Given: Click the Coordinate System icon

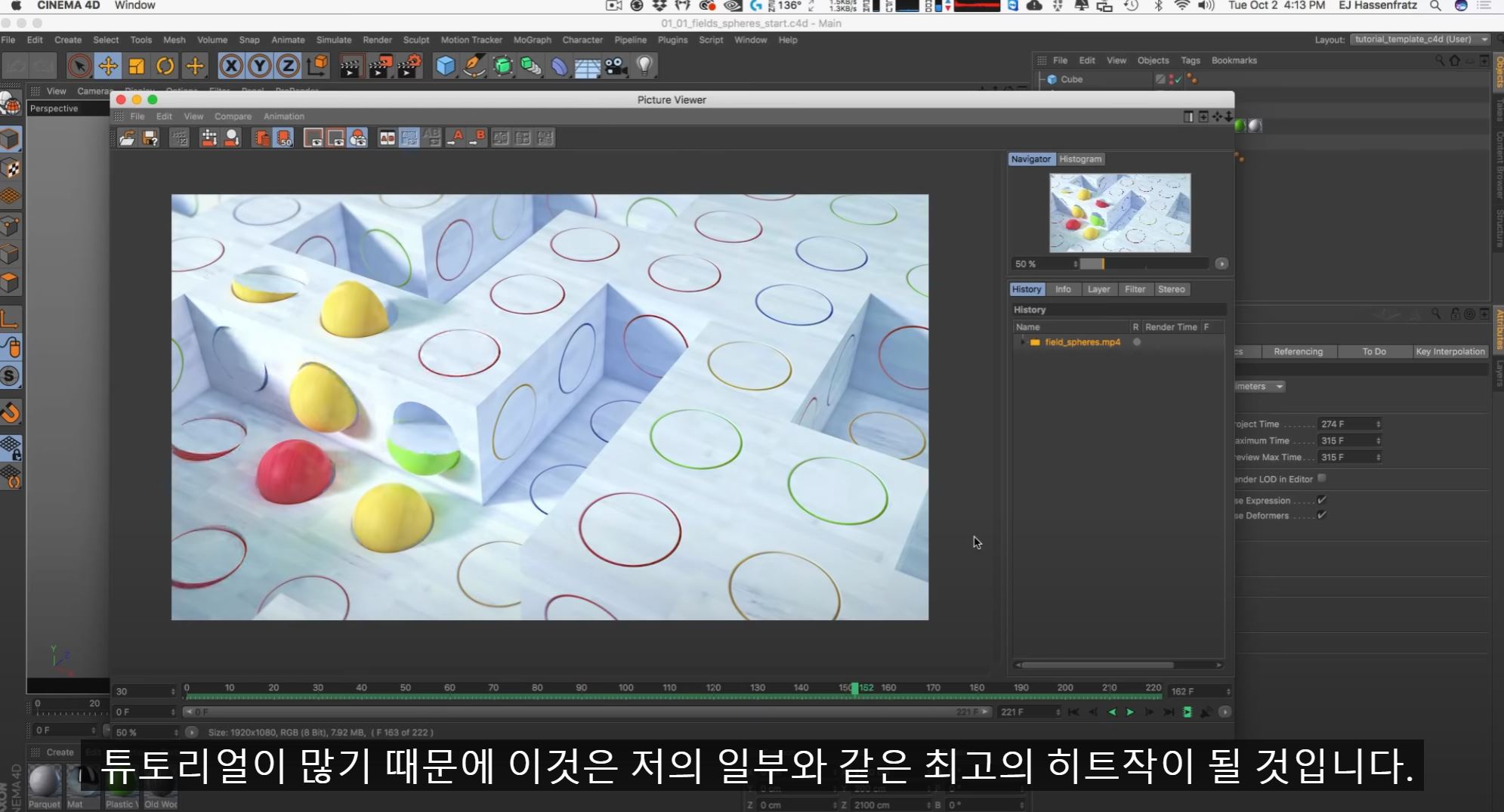Looking at the screenshot, I should coord(317,66).
